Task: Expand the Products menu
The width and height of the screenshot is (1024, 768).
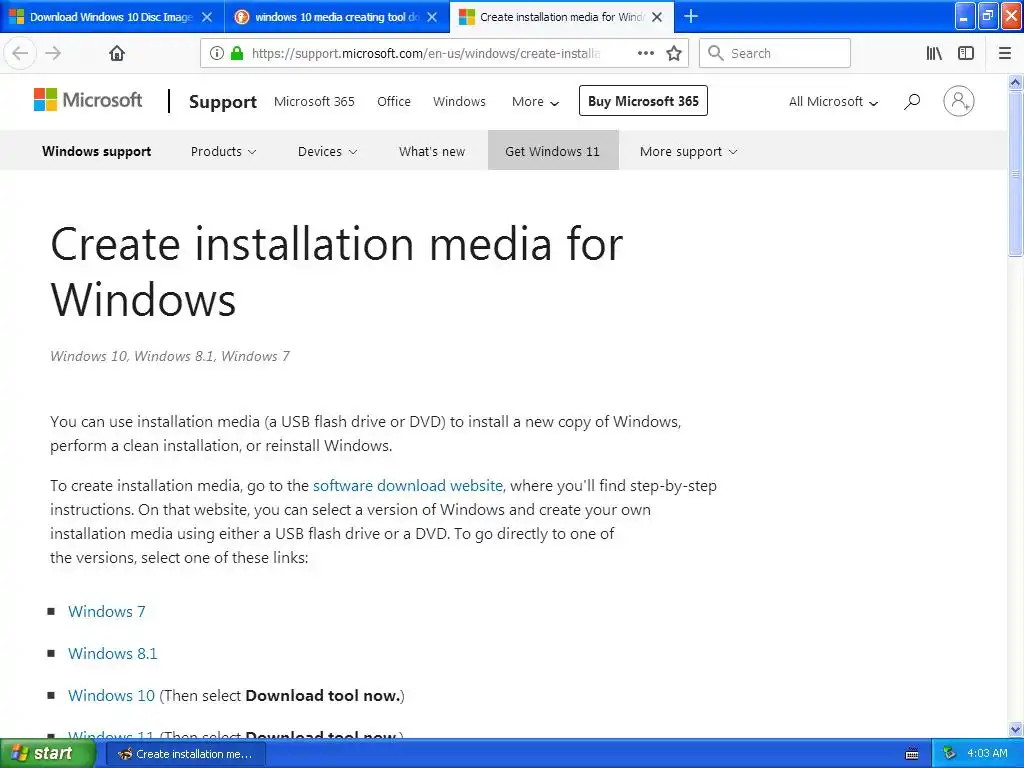Action: point(223,152)
